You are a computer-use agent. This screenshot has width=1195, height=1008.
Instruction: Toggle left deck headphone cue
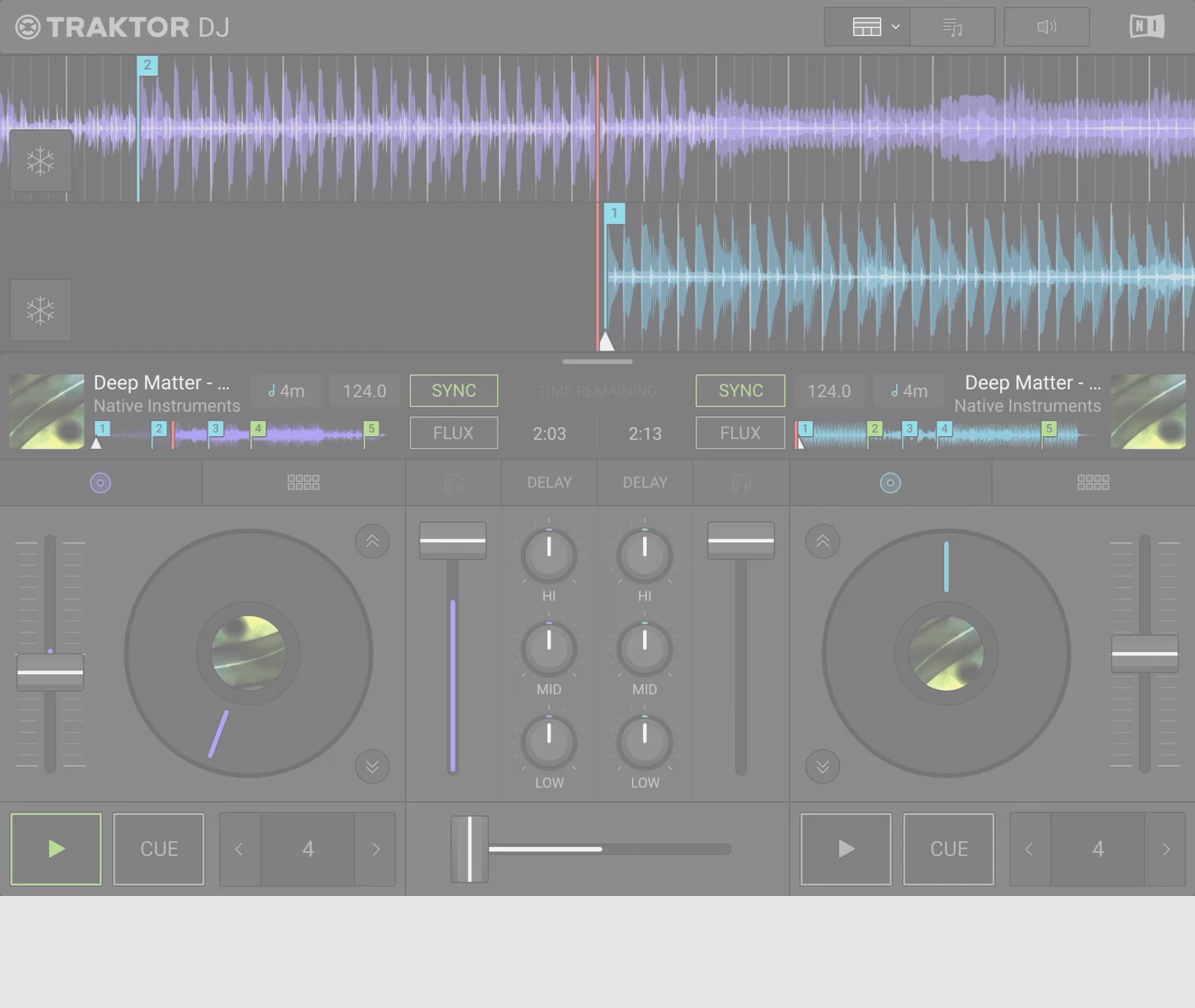[453, 483]
